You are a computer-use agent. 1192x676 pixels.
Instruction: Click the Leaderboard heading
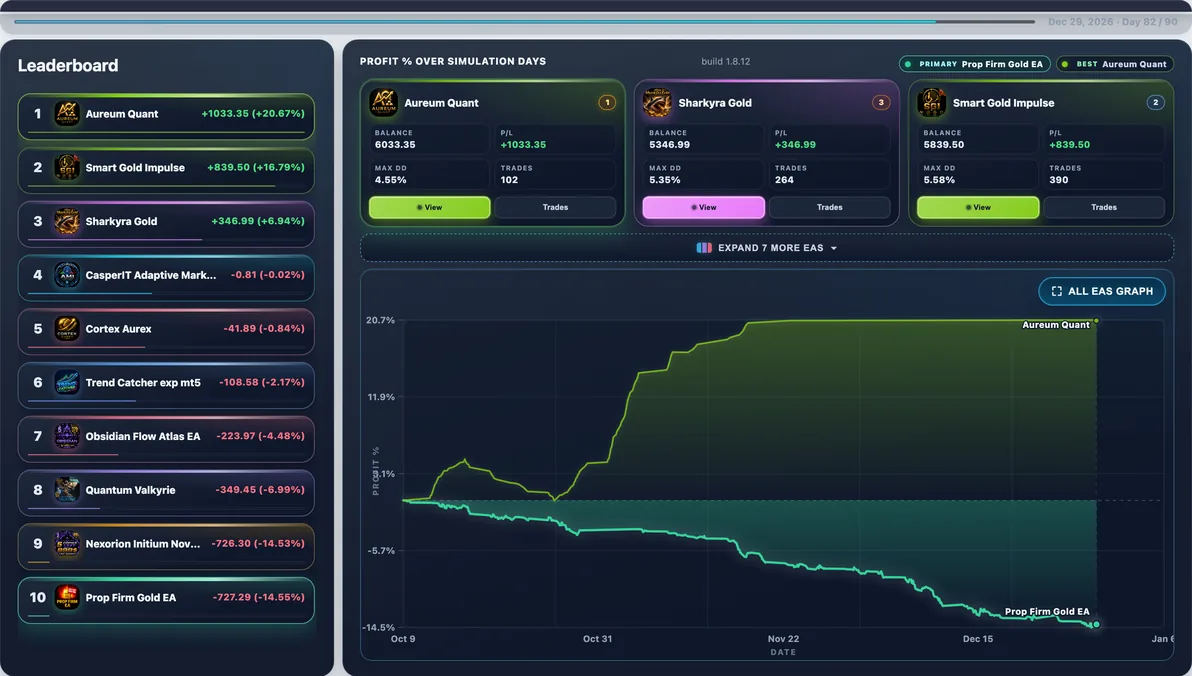click(x=68, y=65)
